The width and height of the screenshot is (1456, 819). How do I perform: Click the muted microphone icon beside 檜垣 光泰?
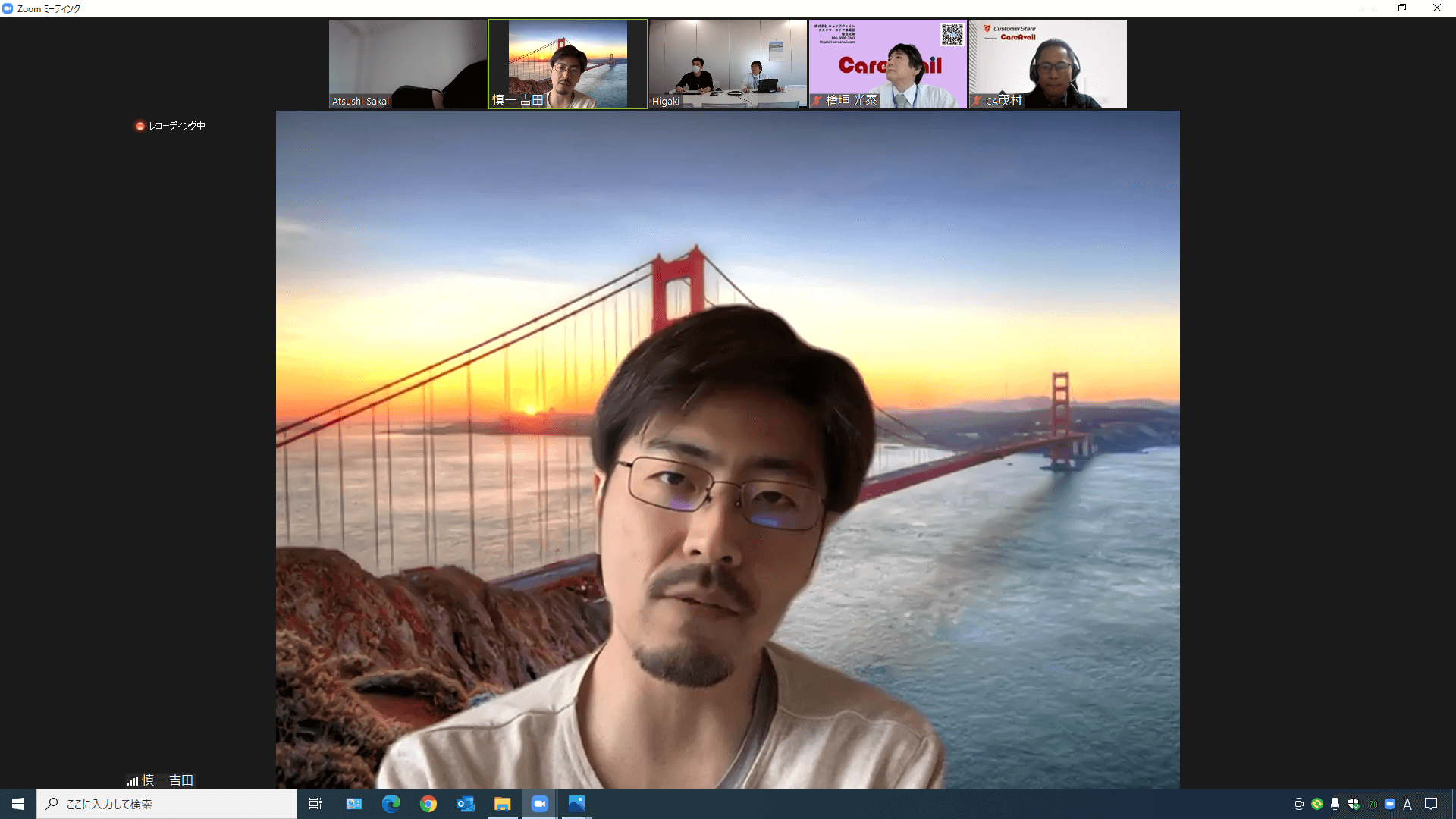817,101
